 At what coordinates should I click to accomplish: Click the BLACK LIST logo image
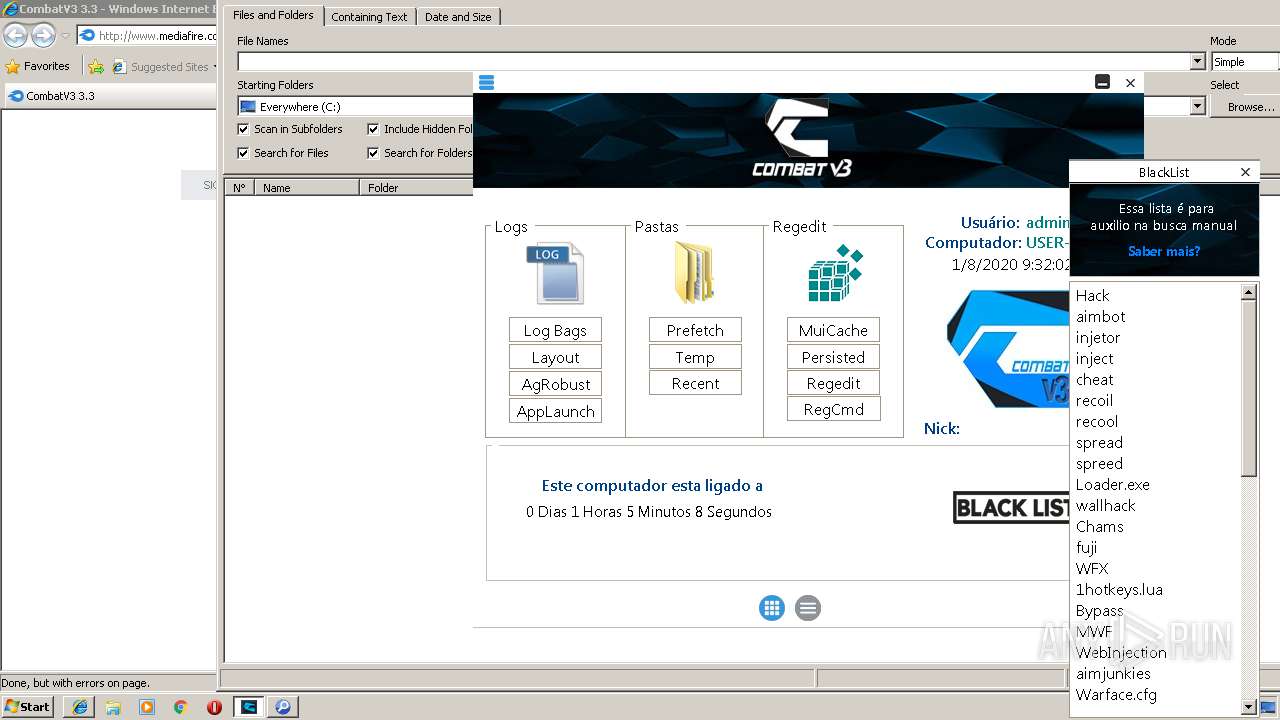[x=1011, y=508]
